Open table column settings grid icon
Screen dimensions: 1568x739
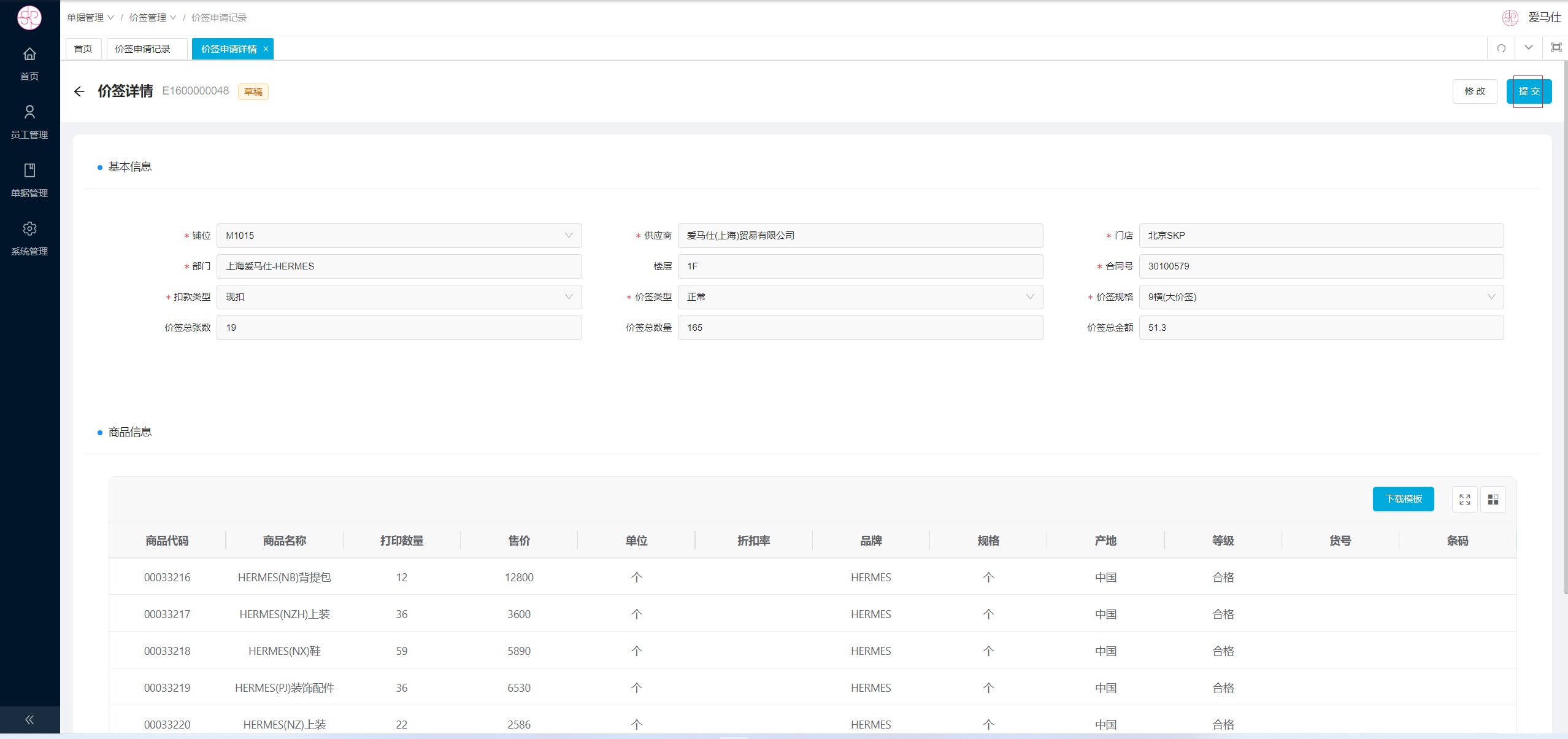pos(1493,499)
